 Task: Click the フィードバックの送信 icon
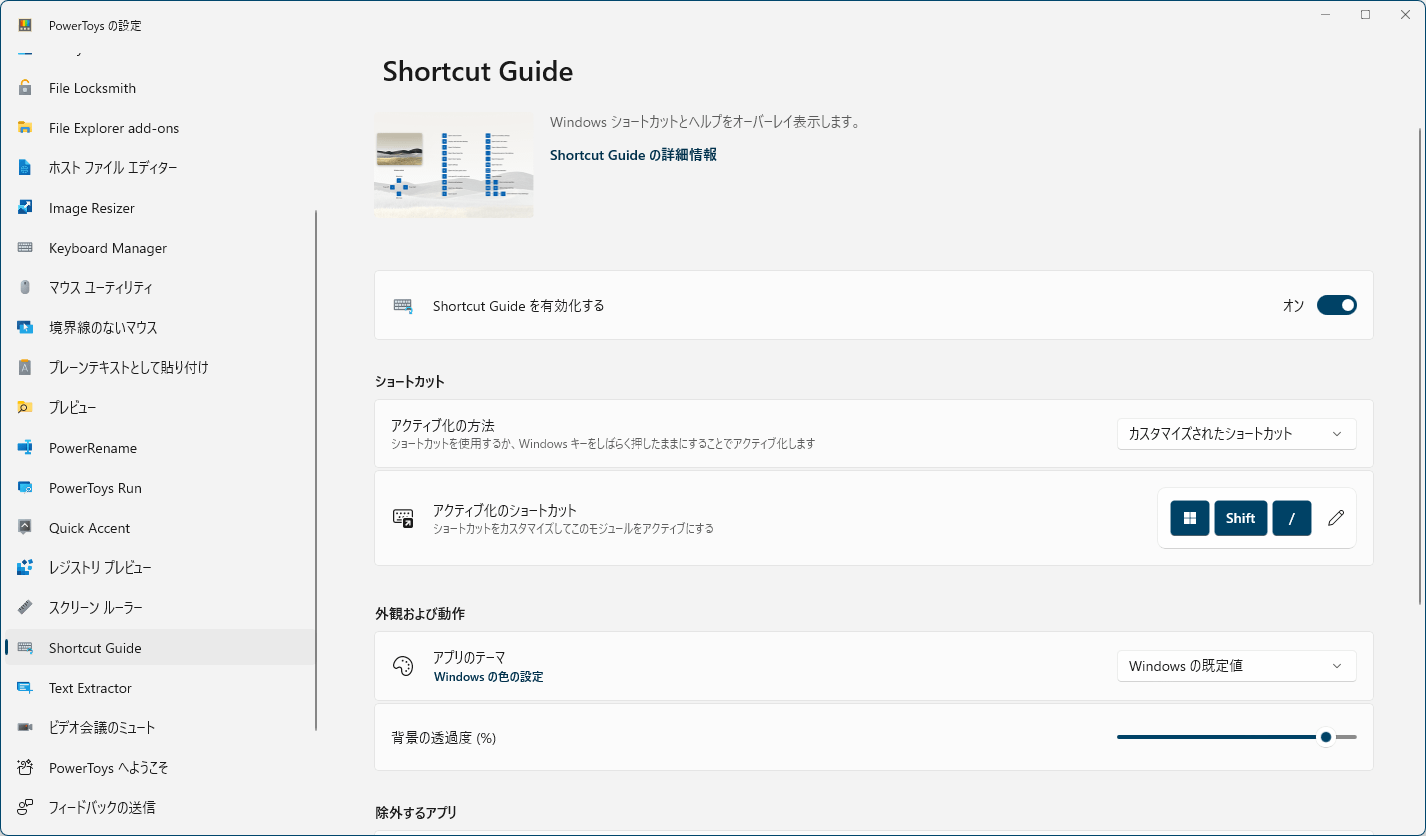(25, 807)
